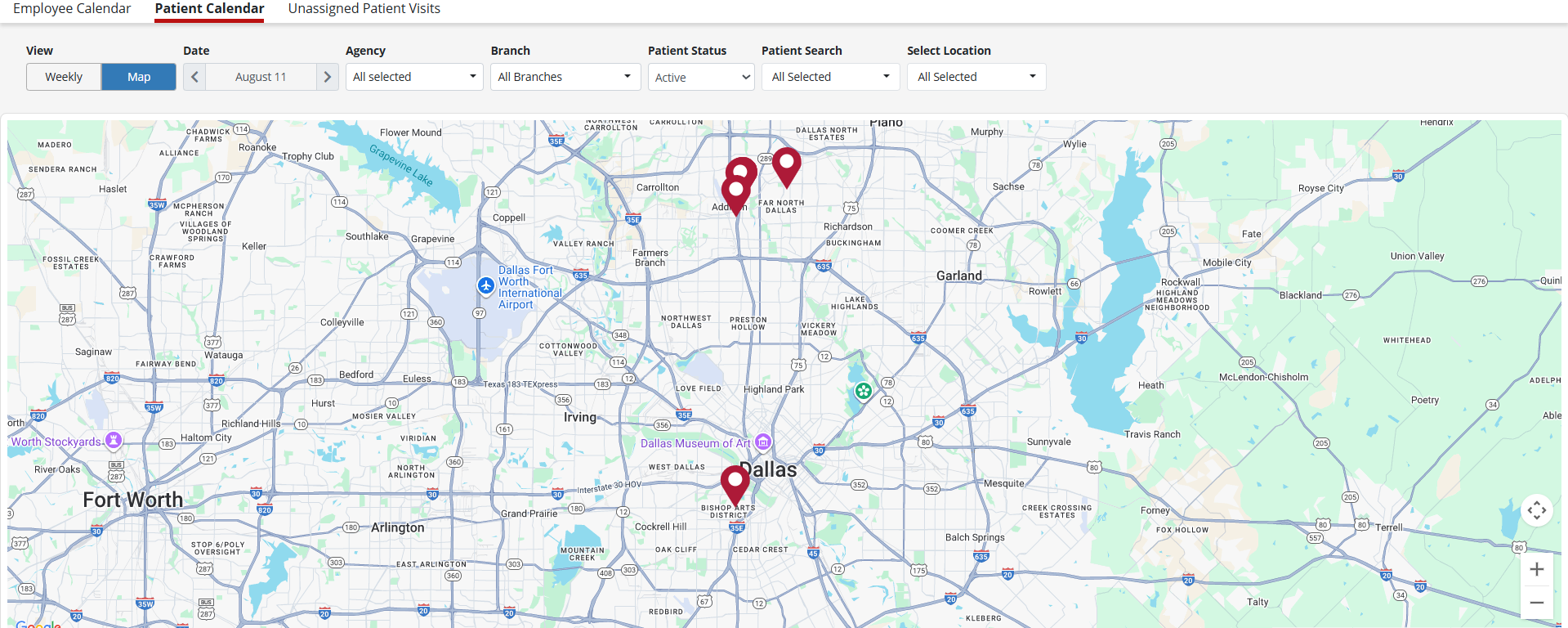Click Dallas Fort Worth International Airport label
This screenshot has height=628, width=1568.
click(x=529, y=287)
